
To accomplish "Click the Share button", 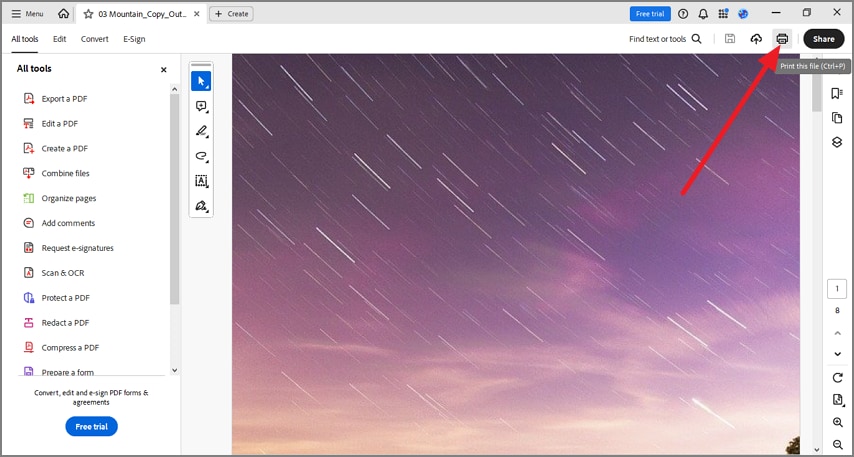I will (x=824, y=39).
